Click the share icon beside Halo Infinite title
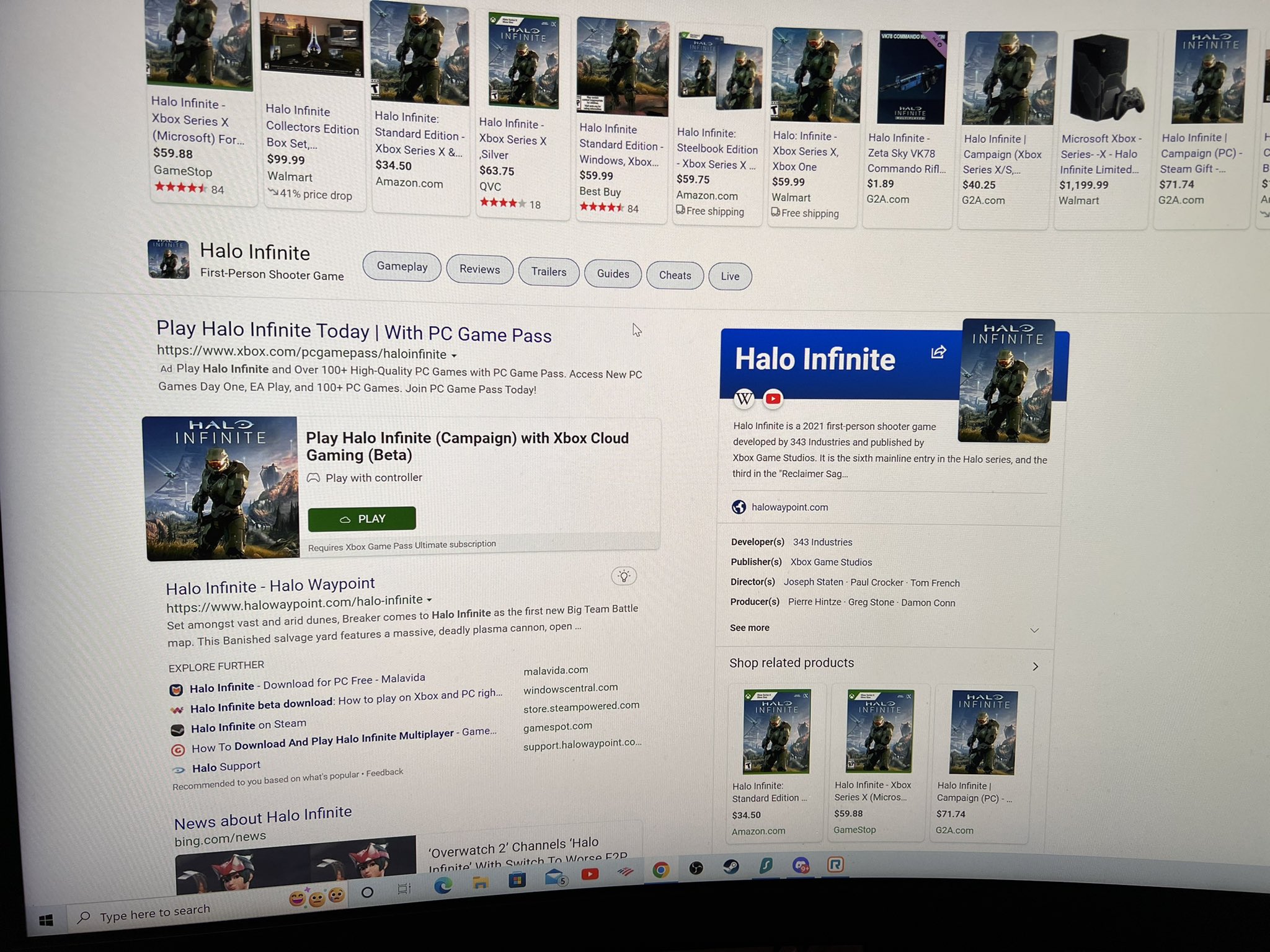This screenshot has width=1270, height=952. (x=938, y=352)
